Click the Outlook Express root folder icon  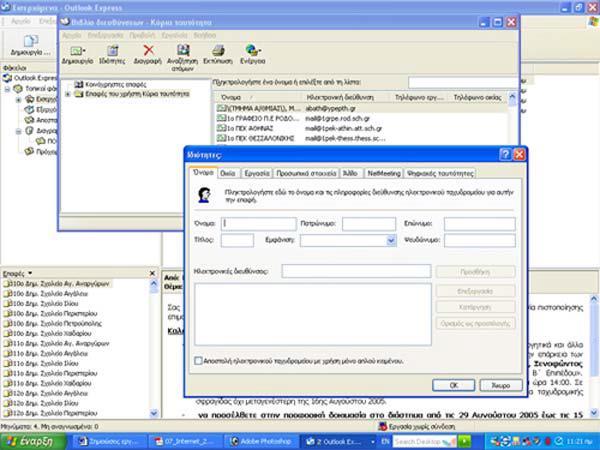tap(7, 78)
